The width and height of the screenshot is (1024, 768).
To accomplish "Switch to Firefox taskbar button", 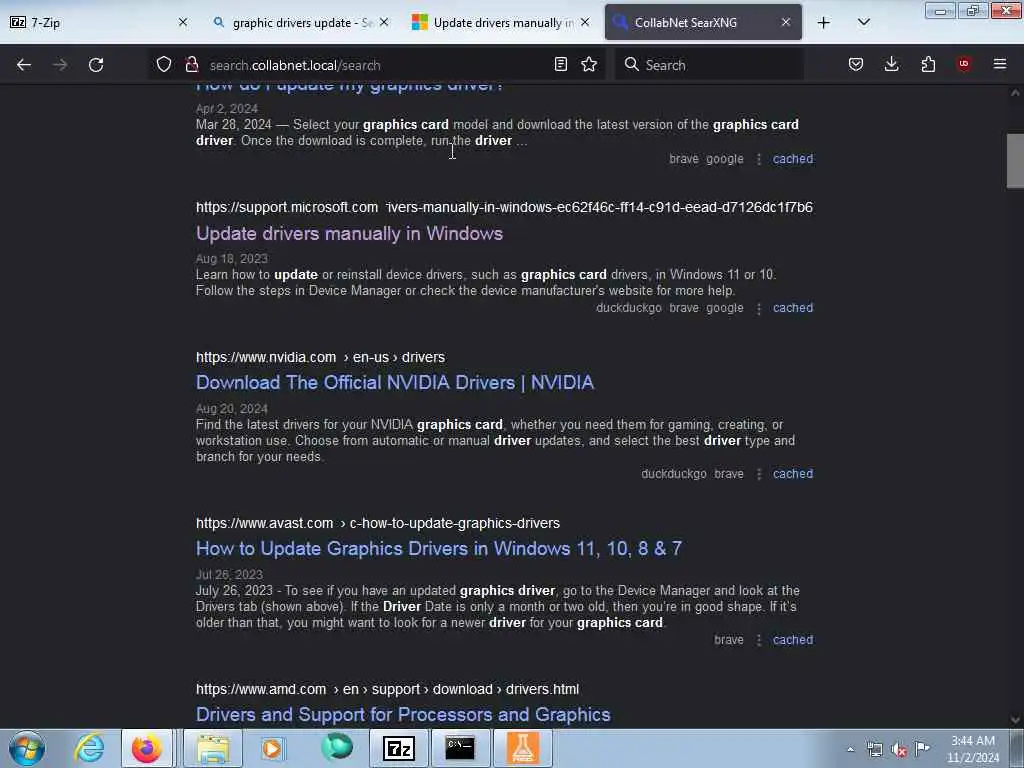I will (x=147, y=748).
